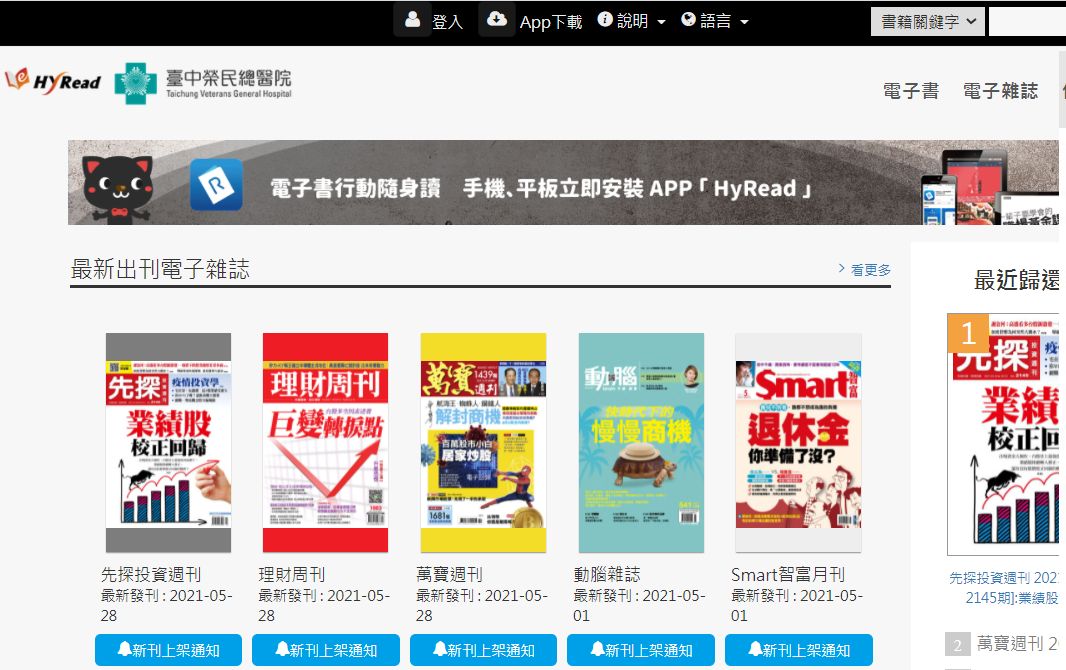Subscribe to 動腦雜誌 new issue notification
Viewport: 1066px width, 670px height.
pos(641,650)
